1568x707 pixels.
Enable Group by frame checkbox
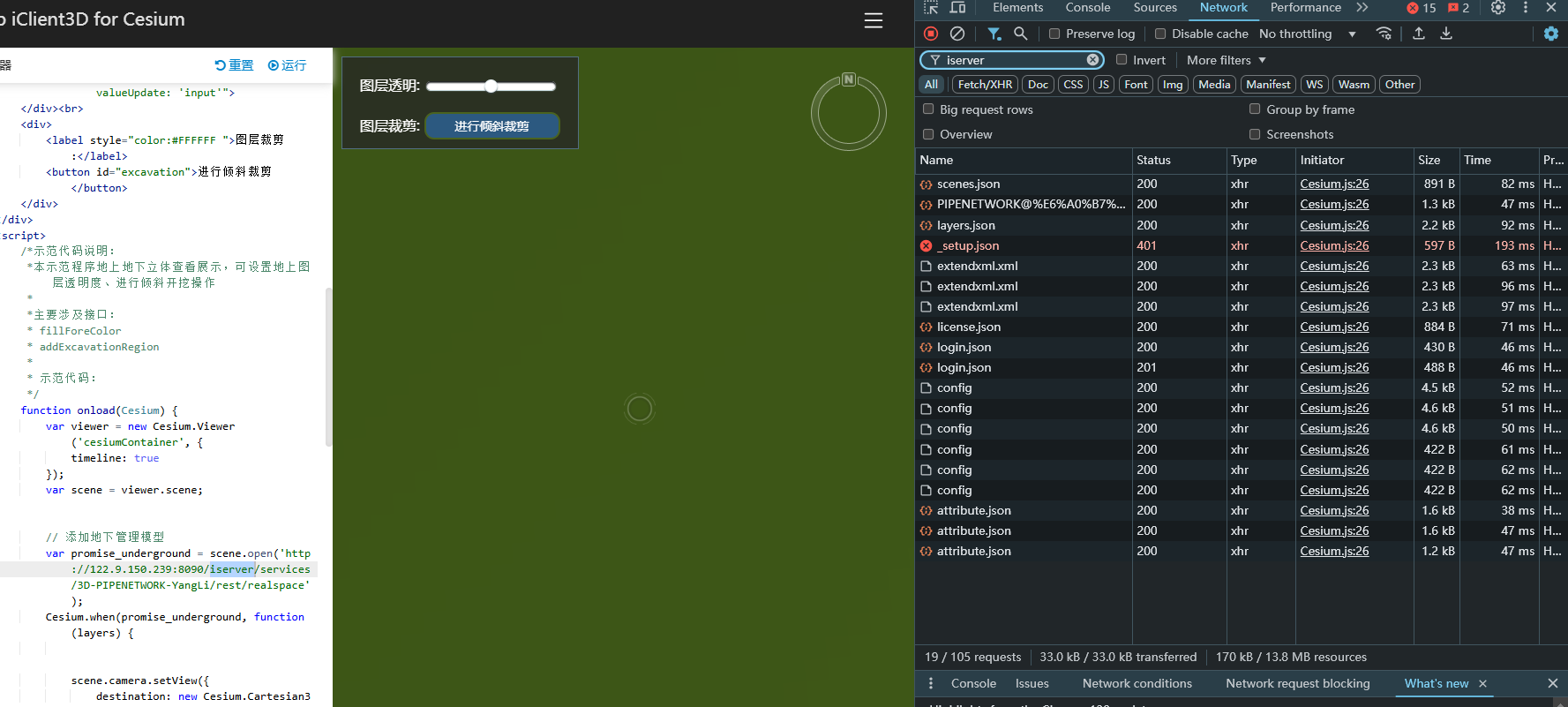click(1255, 109)
